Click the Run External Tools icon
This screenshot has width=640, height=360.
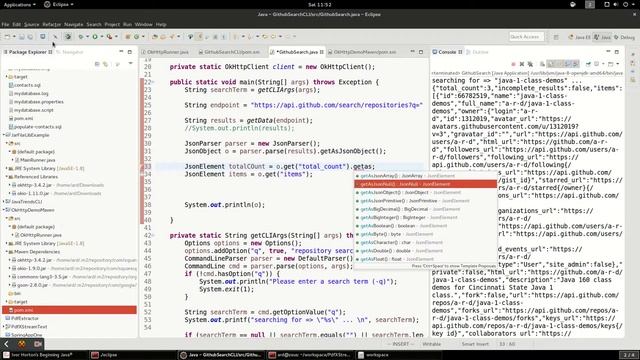pos(109,37)
